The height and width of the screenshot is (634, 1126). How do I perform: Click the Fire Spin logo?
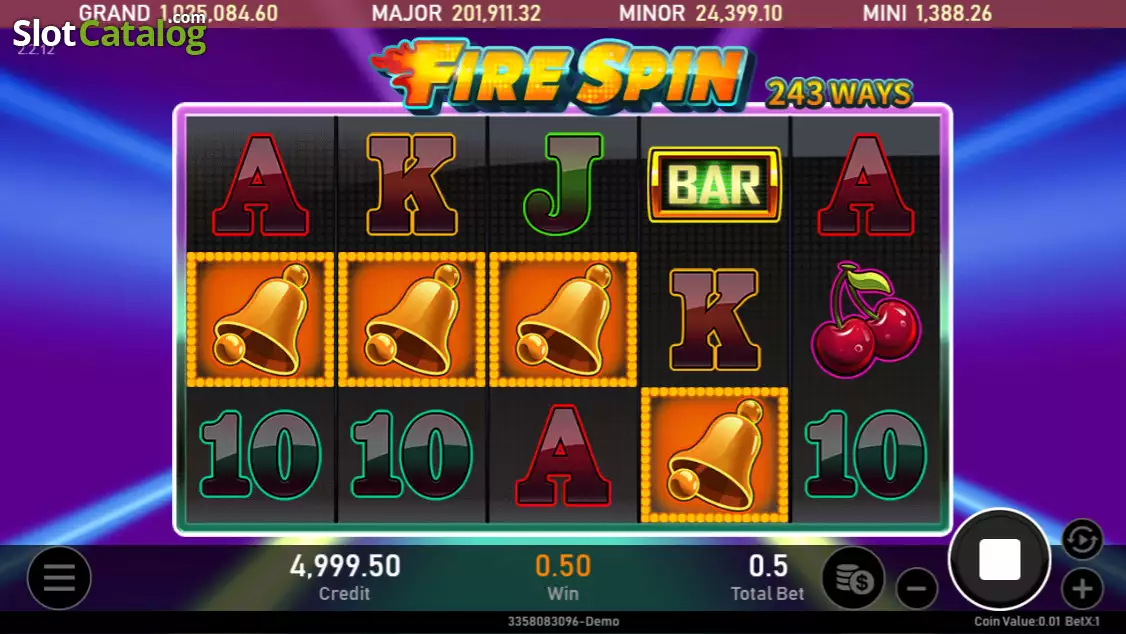click(x=560, y=75)
